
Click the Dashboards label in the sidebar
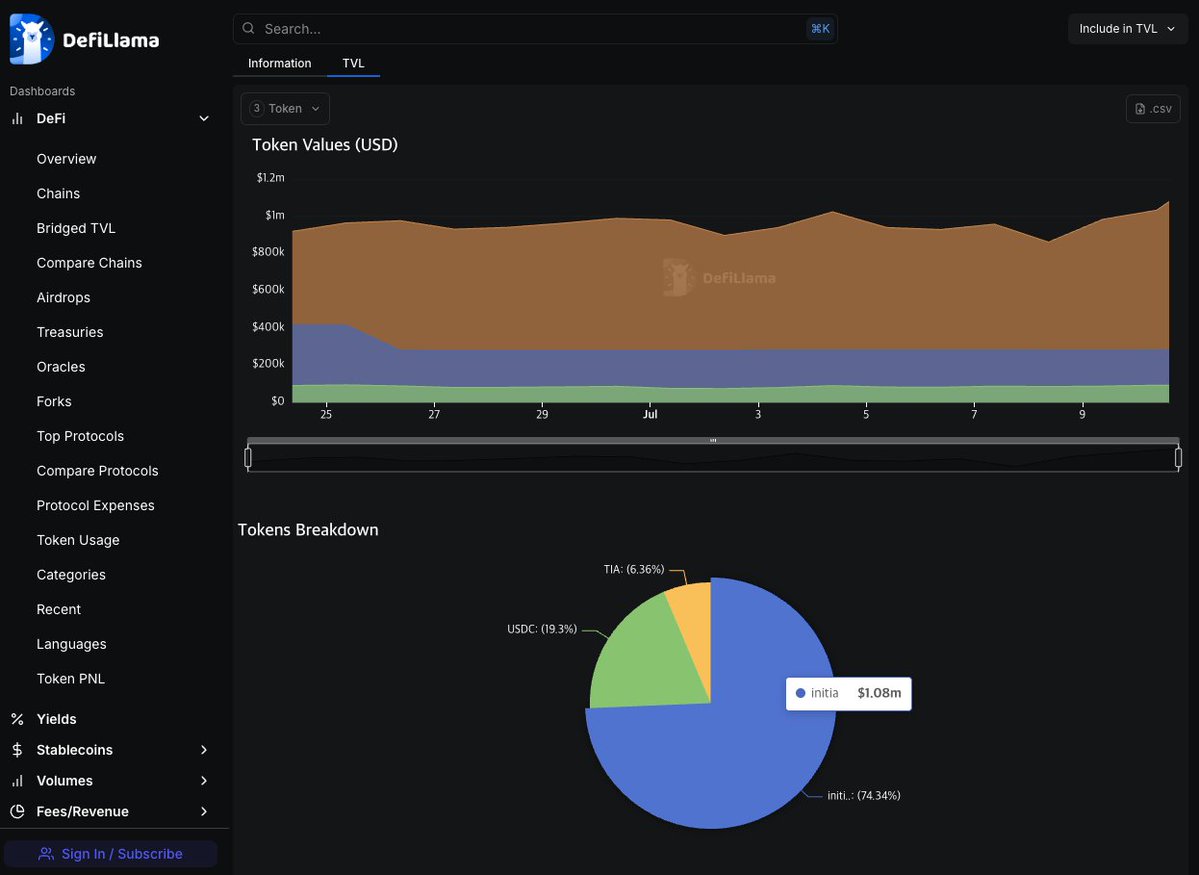coord(42,91)
